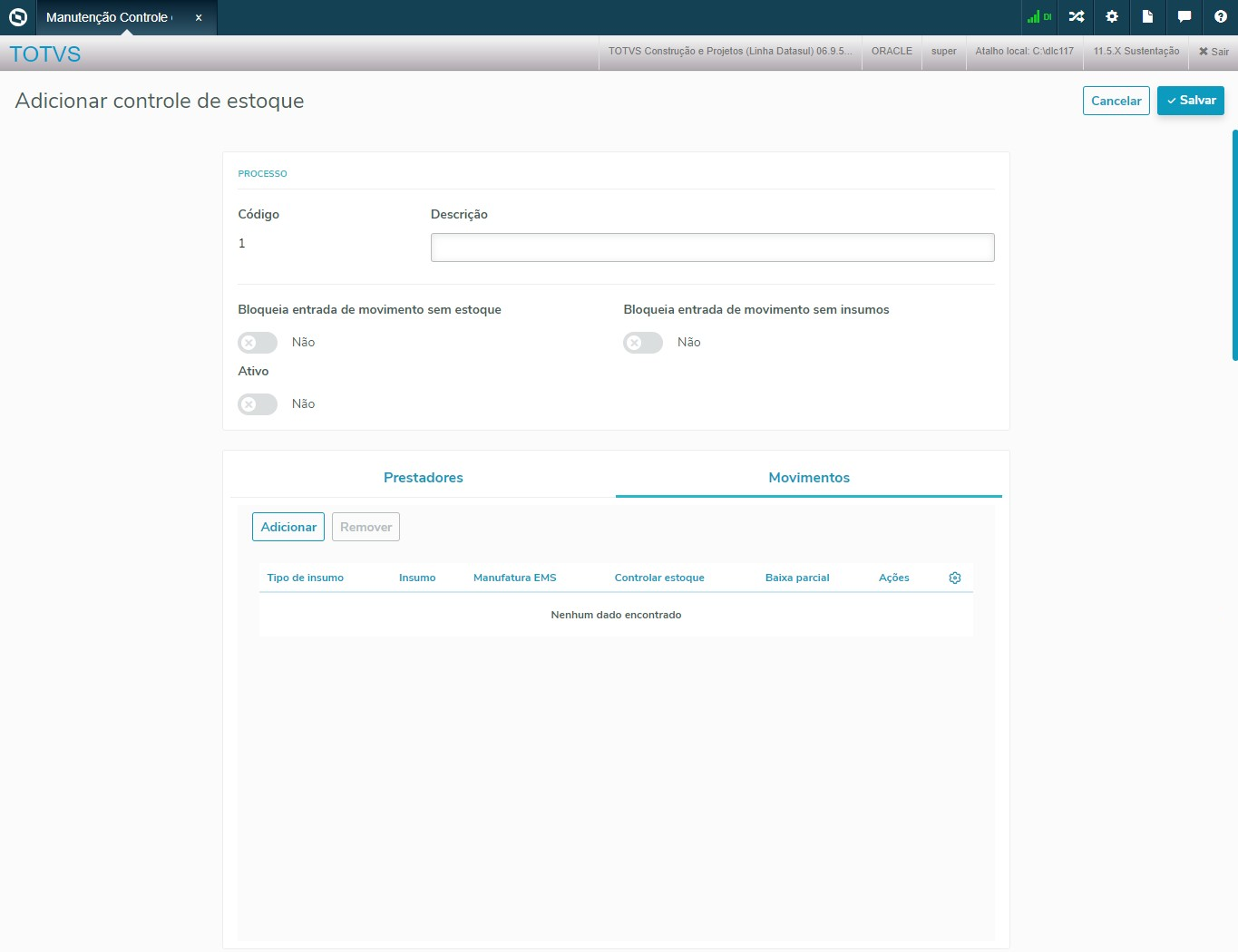Click the Insumo column header

click(x=417, y=578)
